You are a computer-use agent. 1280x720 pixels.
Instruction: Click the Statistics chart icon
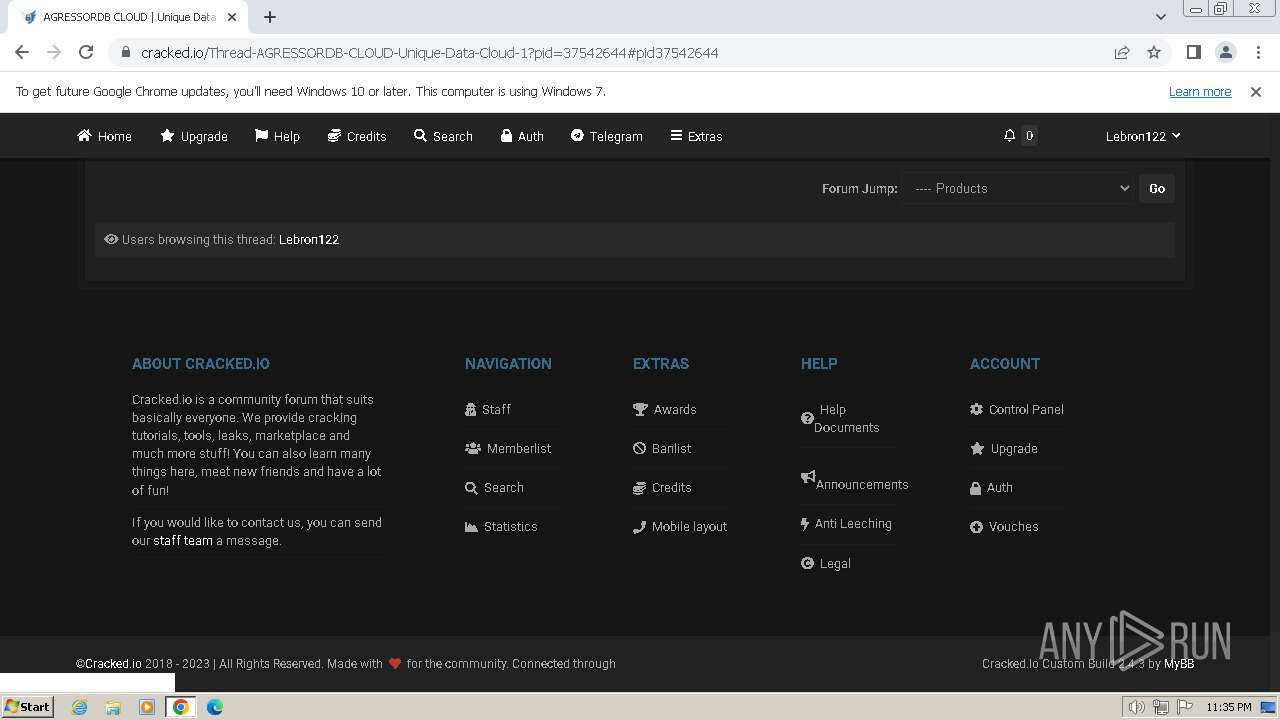tap(471, 526)
